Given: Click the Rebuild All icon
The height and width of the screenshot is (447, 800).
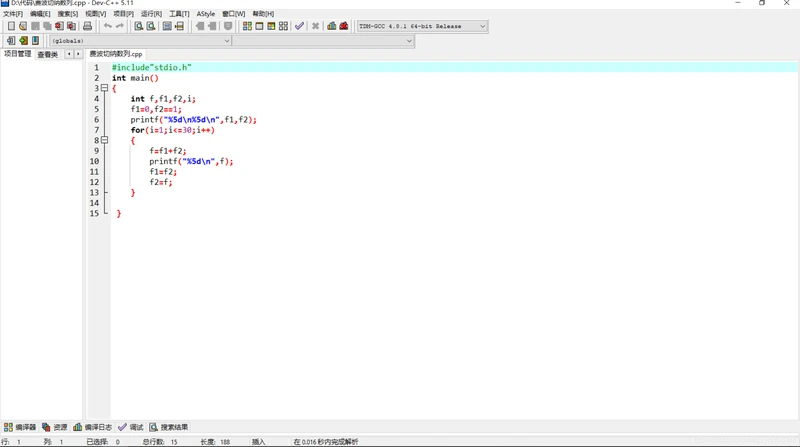Looking at the screenshot, I should [283, 26].
